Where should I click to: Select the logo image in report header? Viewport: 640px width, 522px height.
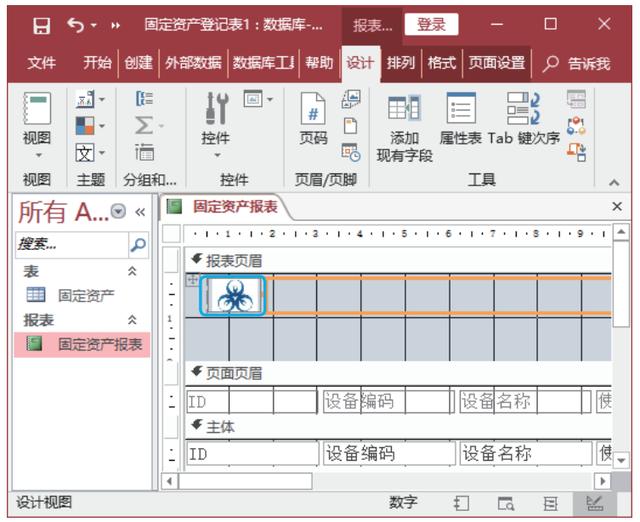[233, 296]
